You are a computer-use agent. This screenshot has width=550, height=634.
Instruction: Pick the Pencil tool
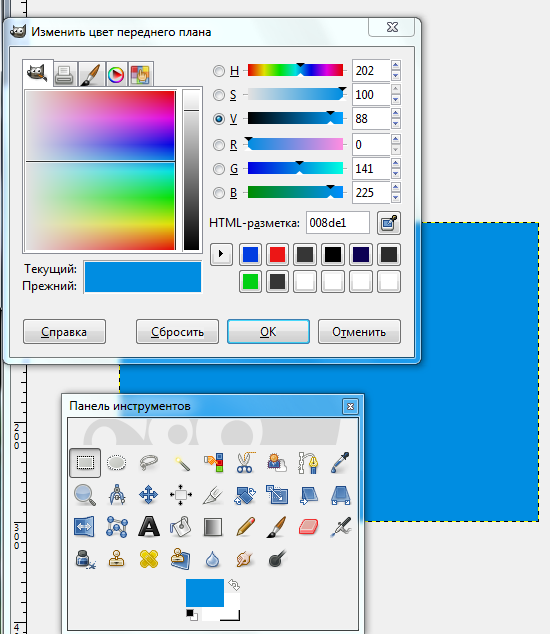point(245,527)
